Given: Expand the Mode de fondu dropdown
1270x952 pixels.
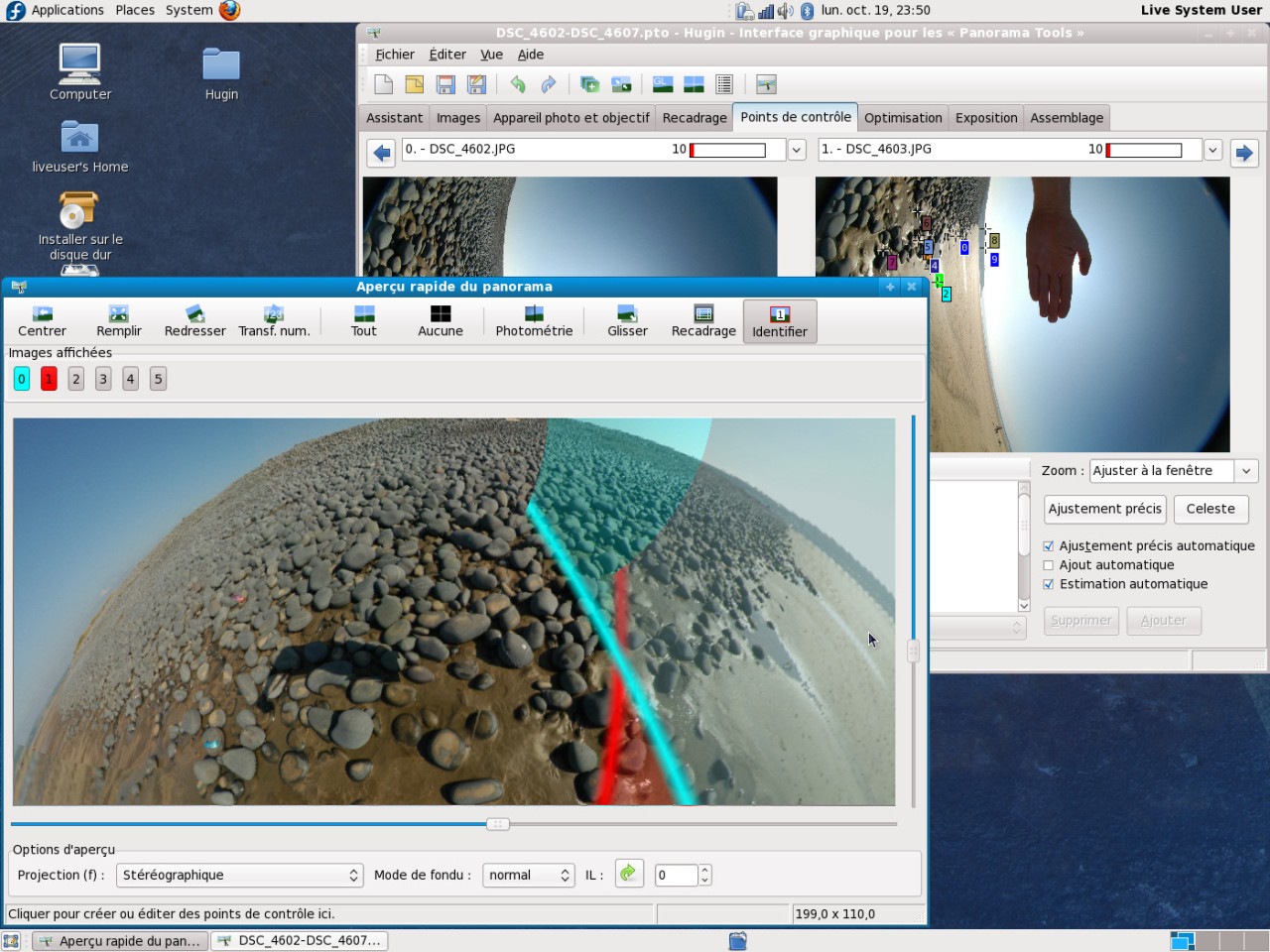Looking at the screenshot, I should click(529, 875).
